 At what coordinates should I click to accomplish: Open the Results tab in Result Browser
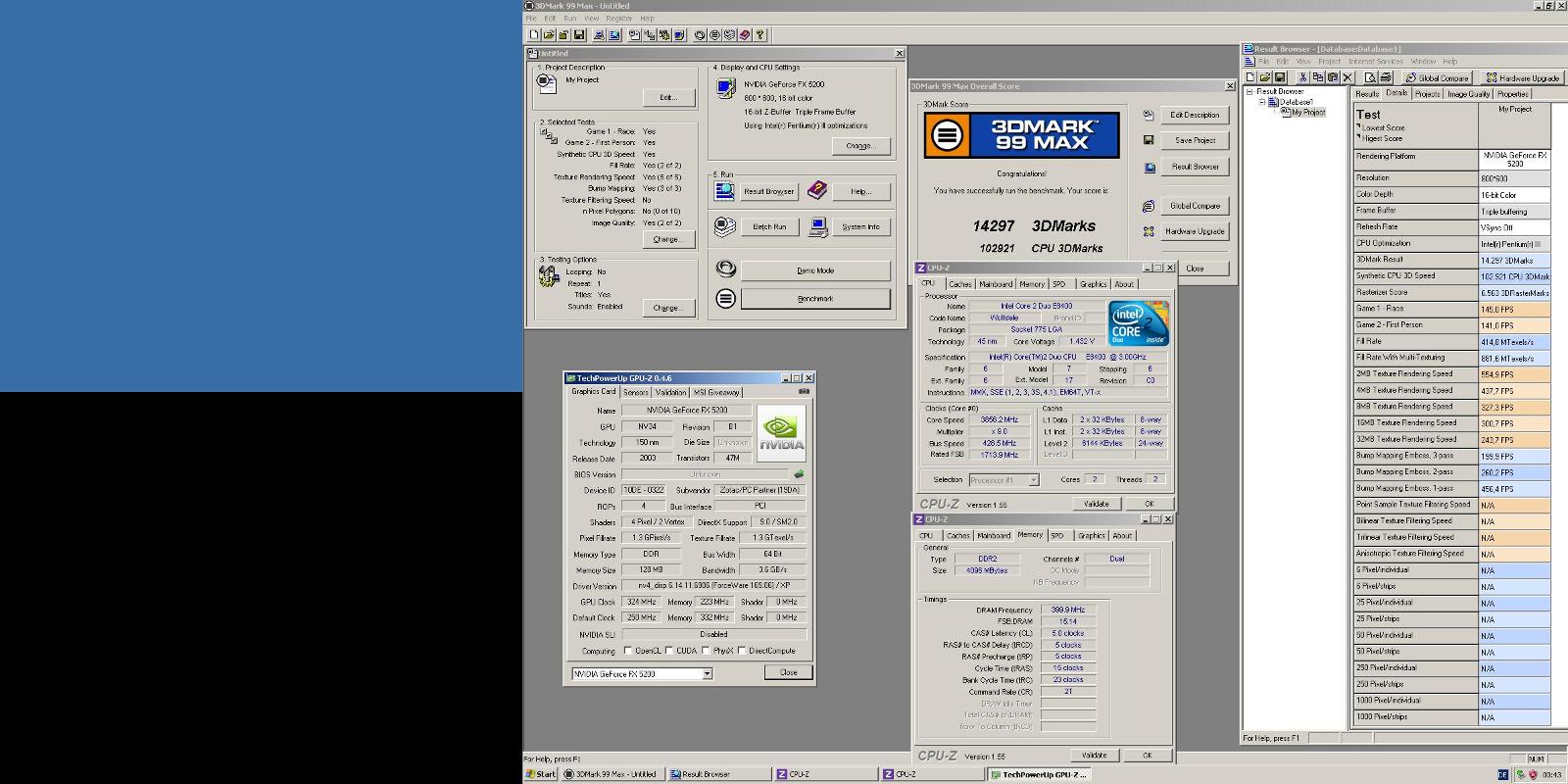click(x=1367, y=94)
